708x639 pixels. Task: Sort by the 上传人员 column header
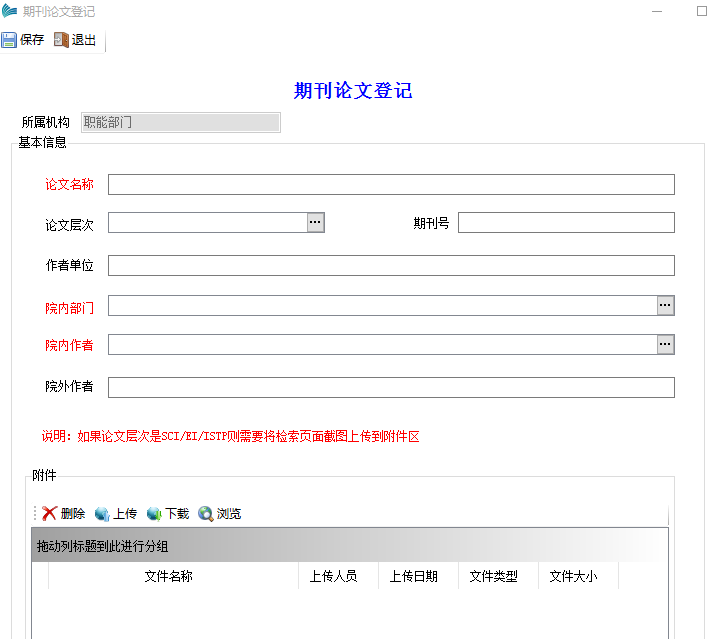[339, 576]
